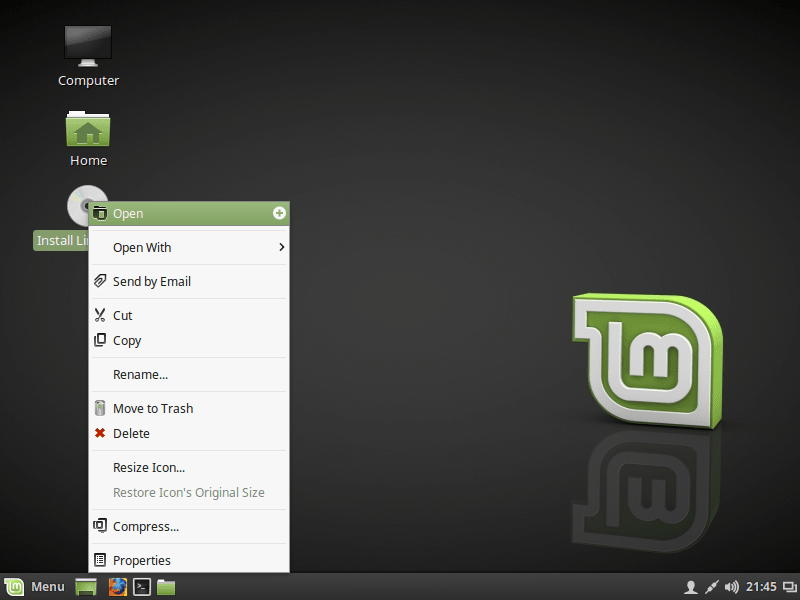Launch the Terminal from the panel

142,587
